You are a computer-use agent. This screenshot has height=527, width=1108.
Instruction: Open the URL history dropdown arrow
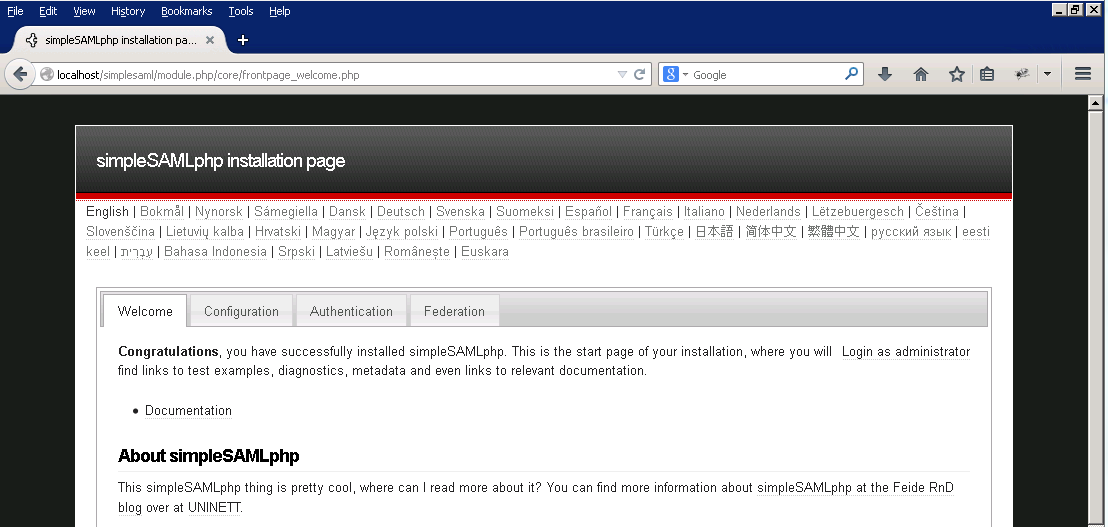[x=622, y=74]
